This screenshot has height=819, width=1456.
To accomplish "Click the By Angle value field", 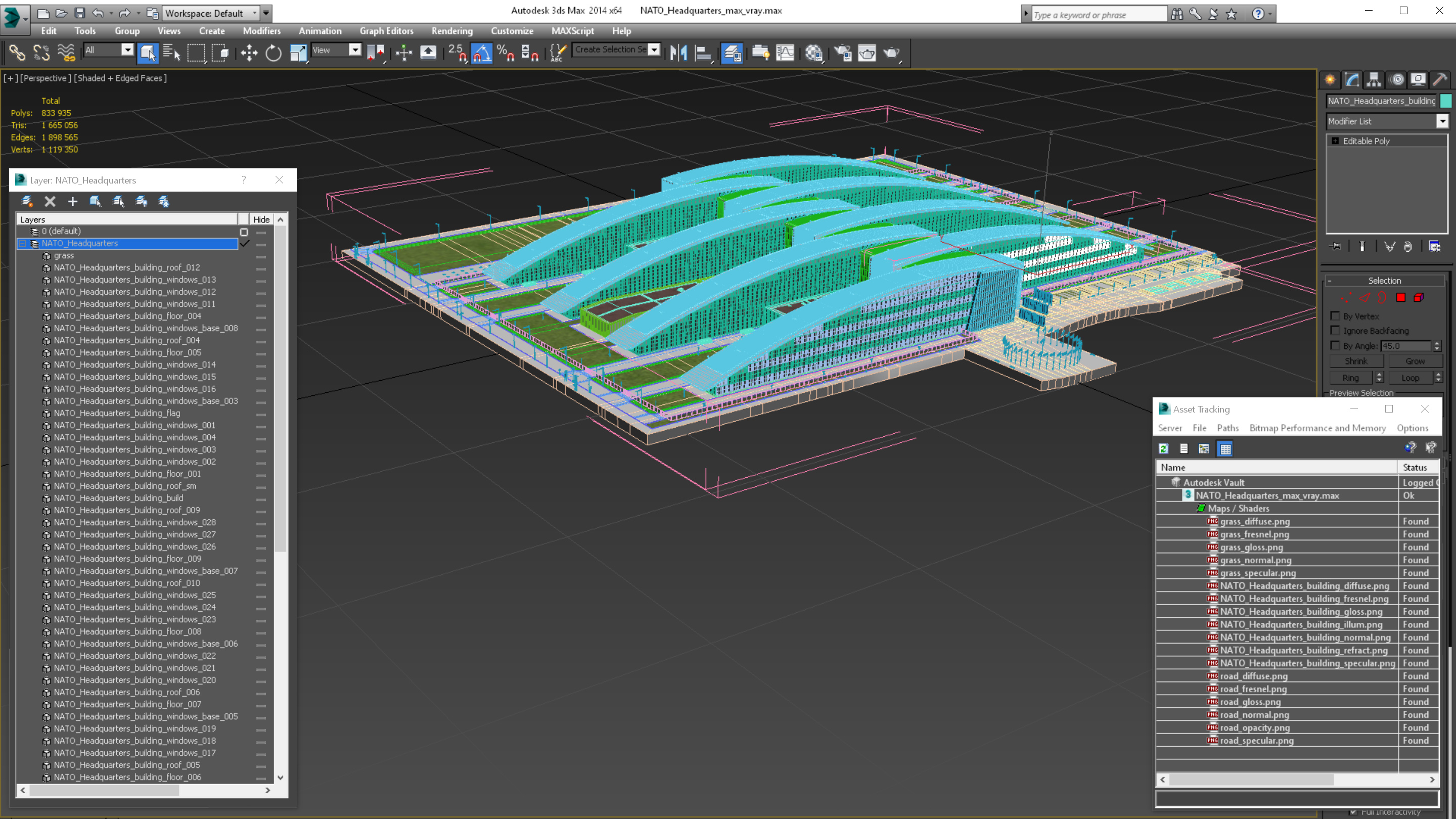I will (1405, 346).
